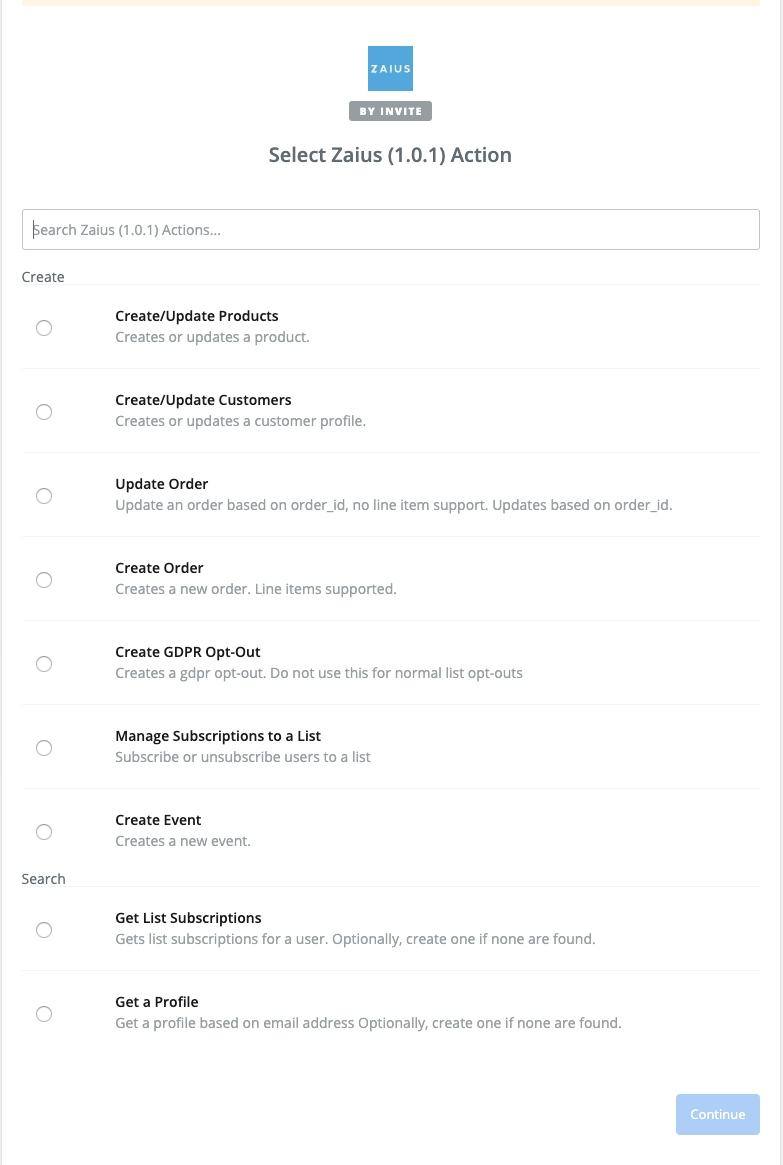Click the 'Get a Profile' action title
783x1165 pixels.
click(x=157, y=1002)
